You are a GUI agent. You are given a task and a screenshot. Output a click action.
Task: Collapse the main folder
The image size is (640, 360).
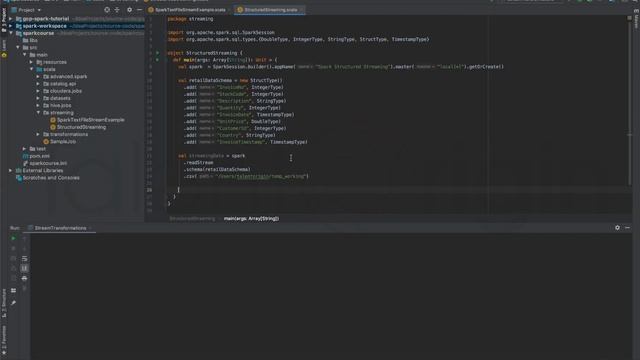[24, 55]
